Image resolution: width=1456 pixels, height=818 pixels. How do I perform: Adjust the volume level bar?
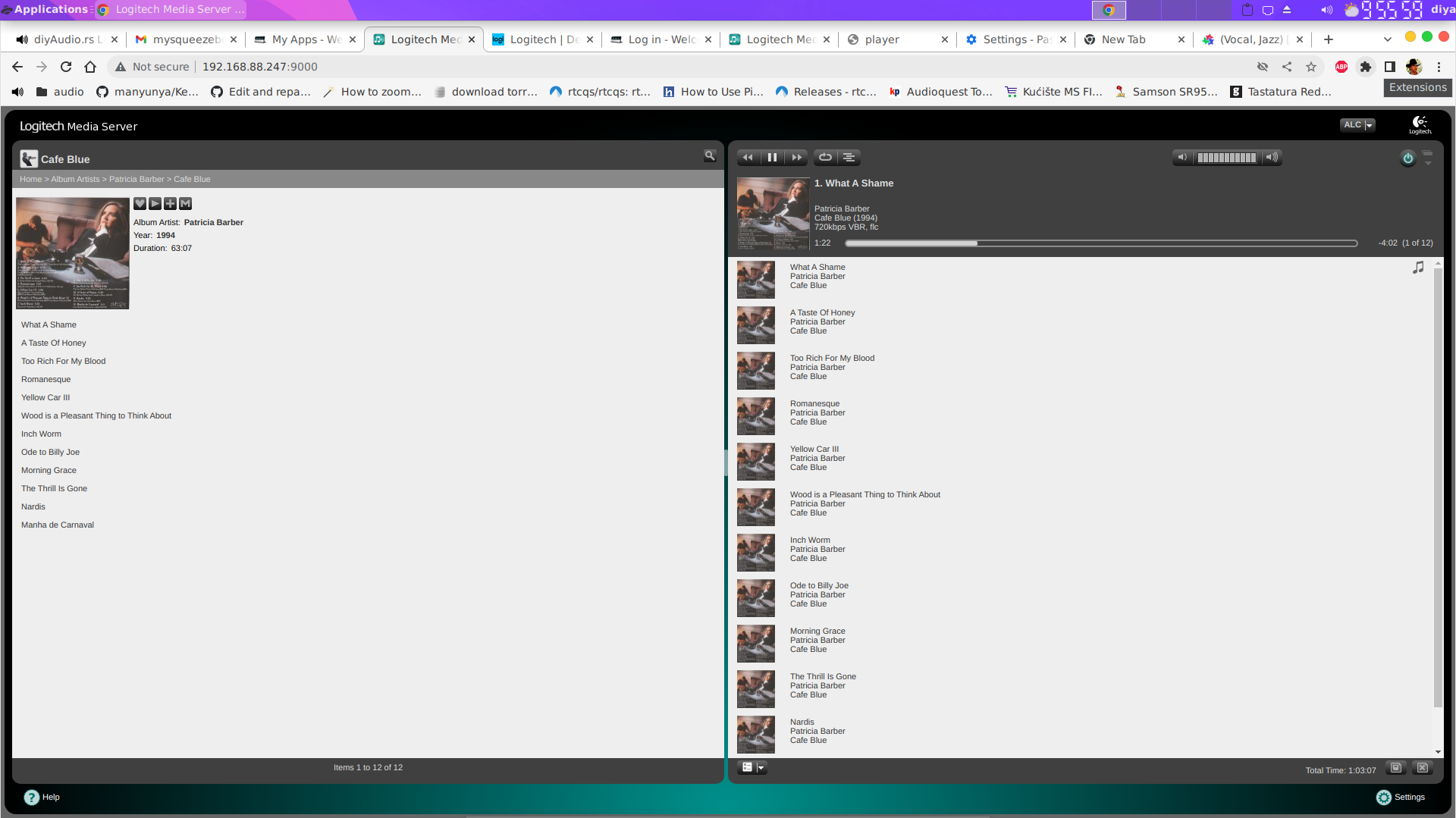click(1227, 158)
